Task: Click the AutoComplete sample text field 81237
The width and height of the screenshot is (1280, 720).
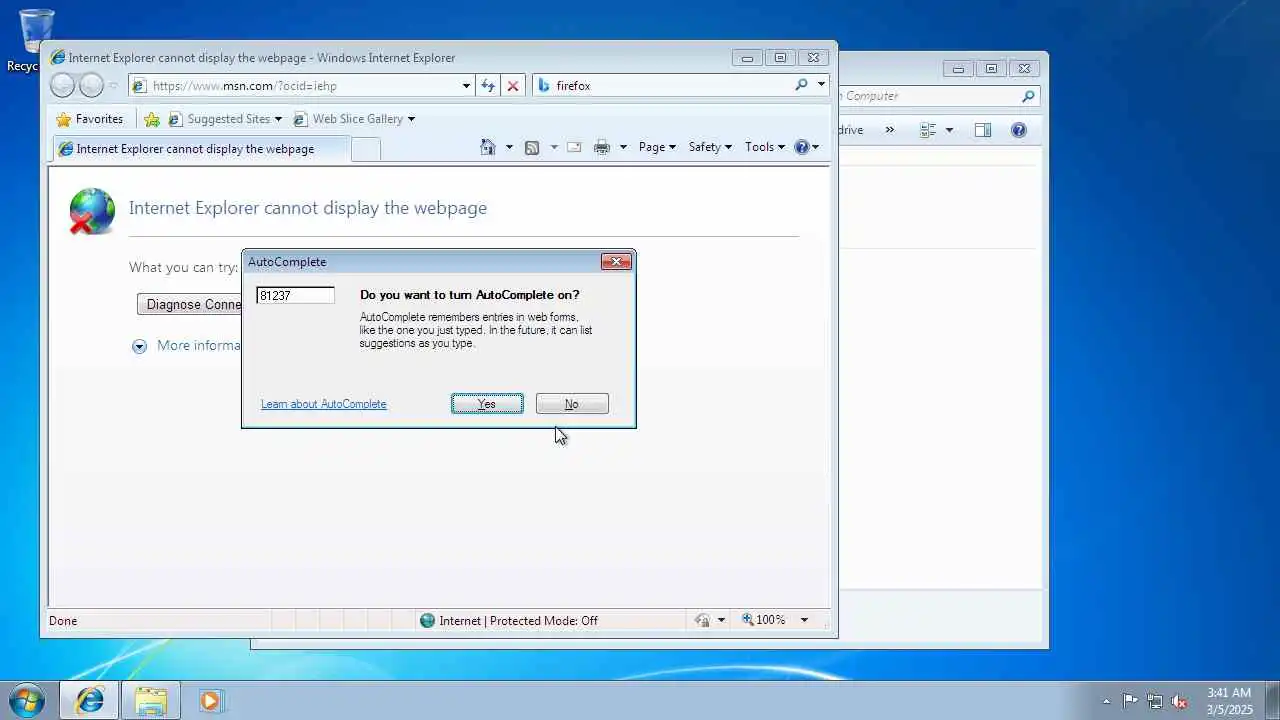Action: click(295, 295)
